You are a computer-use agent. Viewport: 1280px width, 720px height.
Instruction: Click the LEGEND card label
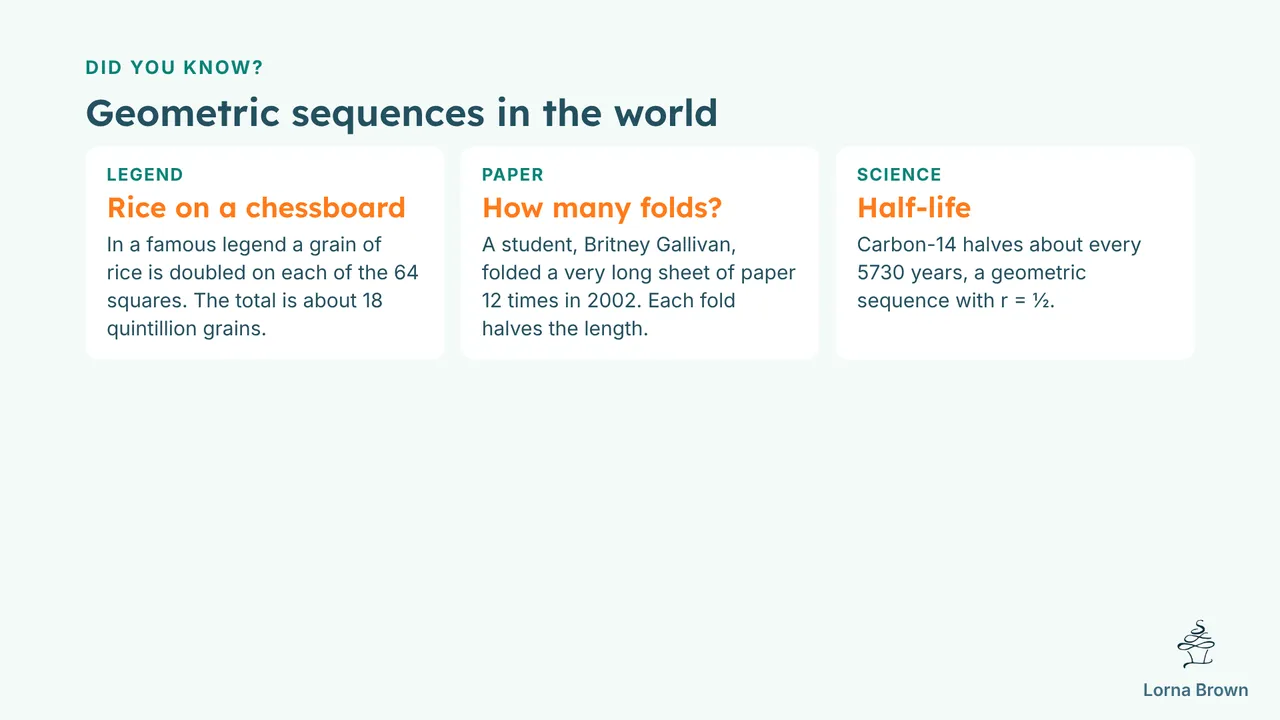[x=145, y=175]
